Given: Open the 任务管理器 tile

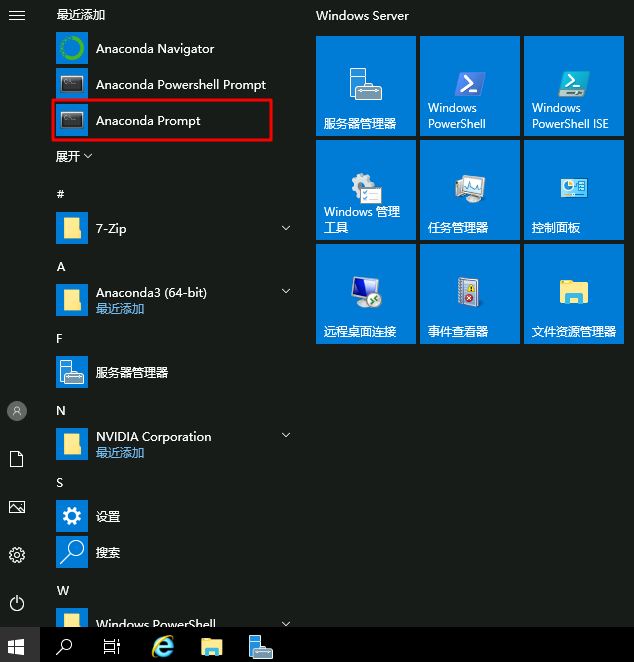Looking at the screenshot, I should click(470, 190).
